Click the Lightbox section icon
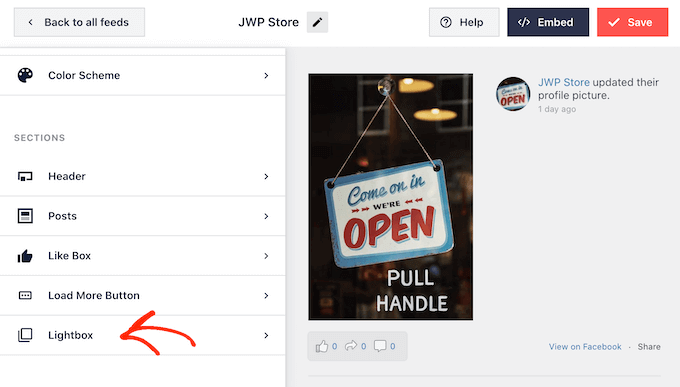The image size is (680, 387). 25,335
